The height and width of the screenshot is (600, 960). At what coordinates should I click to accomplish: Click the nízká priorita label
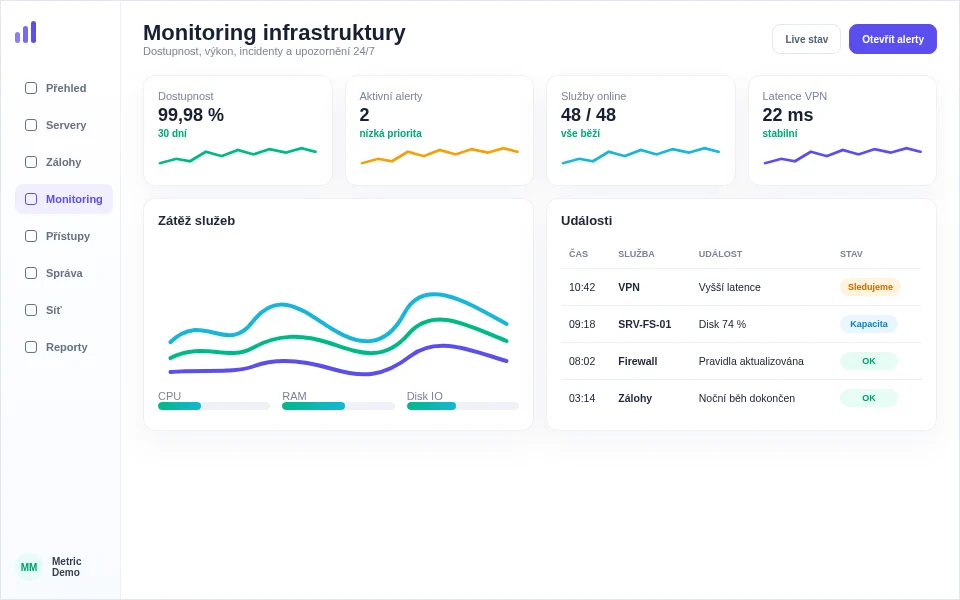391,133
